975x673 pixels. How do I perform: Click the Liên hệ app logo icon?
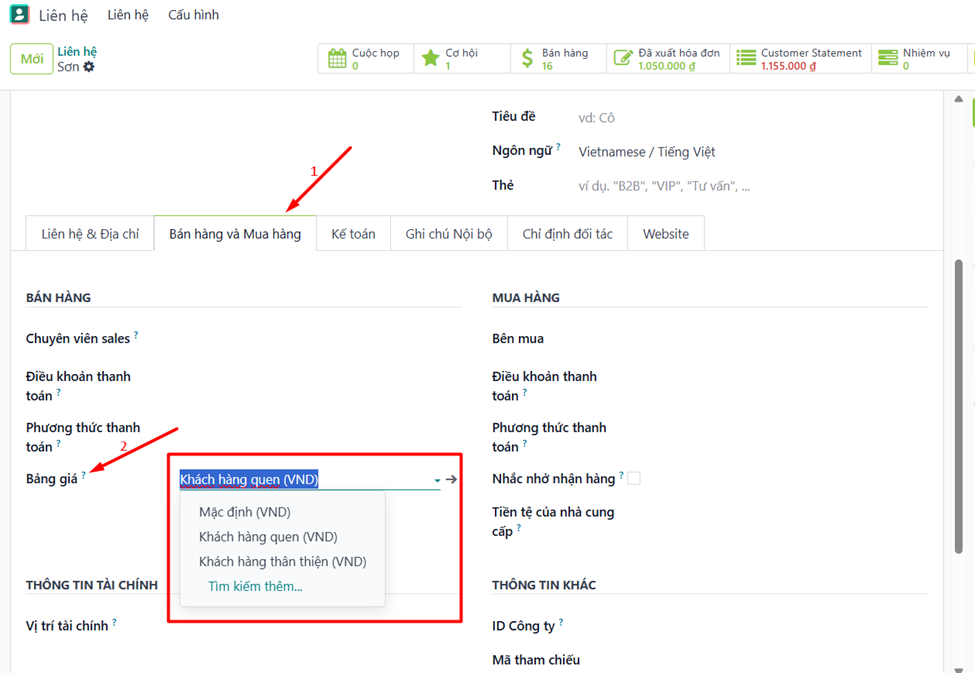pos(20,15)
